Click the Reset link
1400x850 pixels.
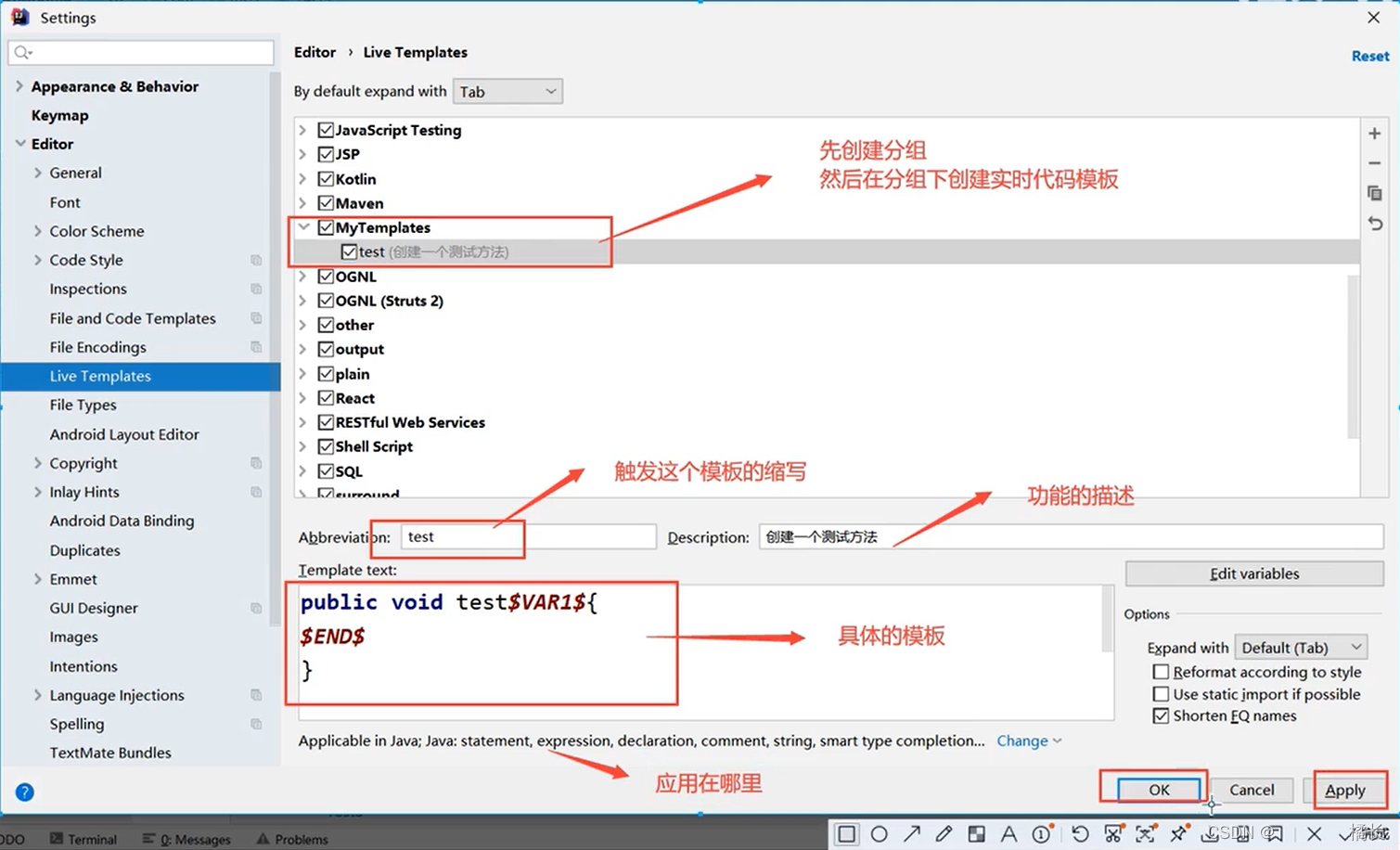click(1370, 56)
